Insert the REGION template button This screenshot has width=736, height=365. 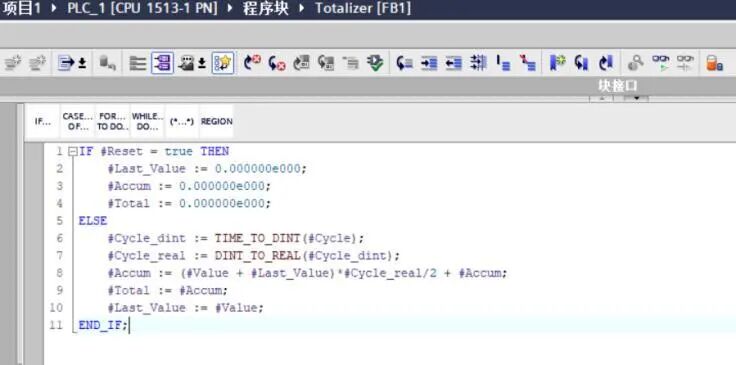pos(216,122)
